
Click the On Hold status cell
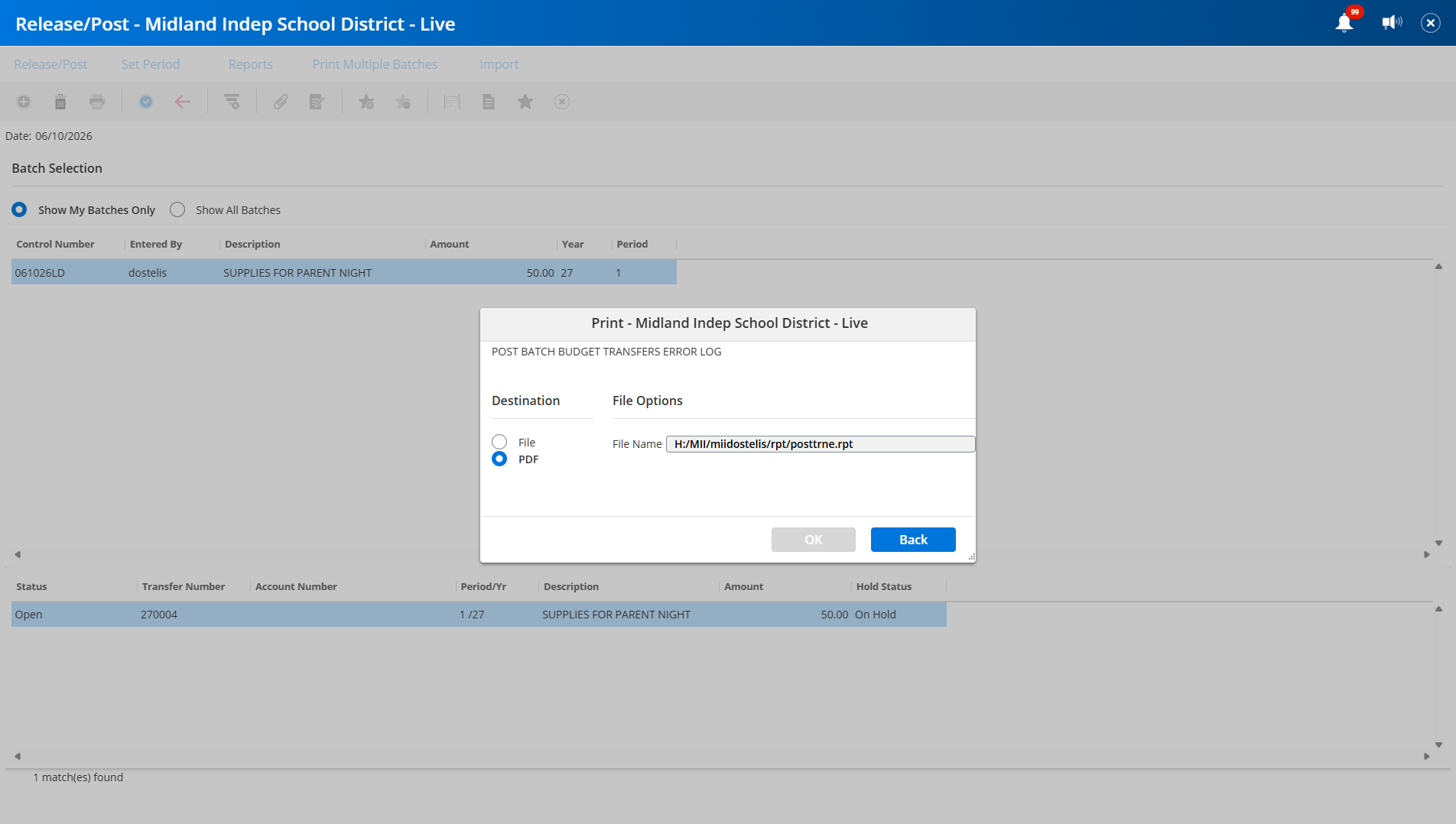tap(876, 615)
